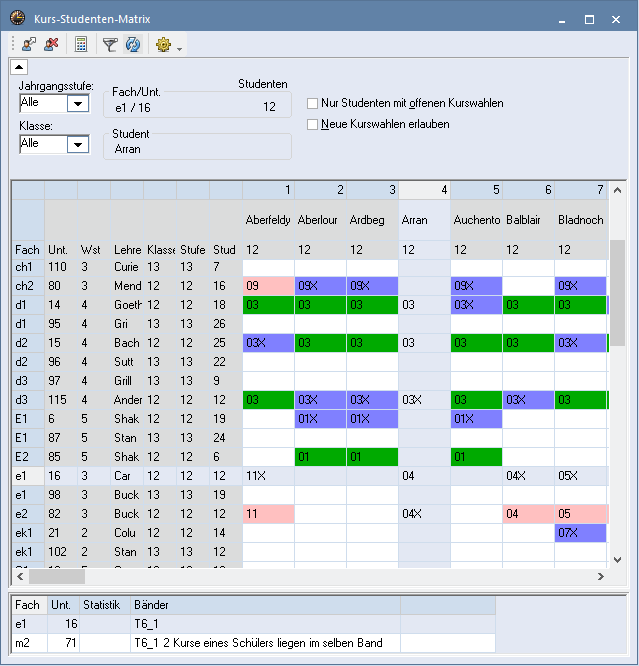Maximize the Kurs-Studenten-Matrix window
This screenshot has width=639, height=666.
[589, 19]
